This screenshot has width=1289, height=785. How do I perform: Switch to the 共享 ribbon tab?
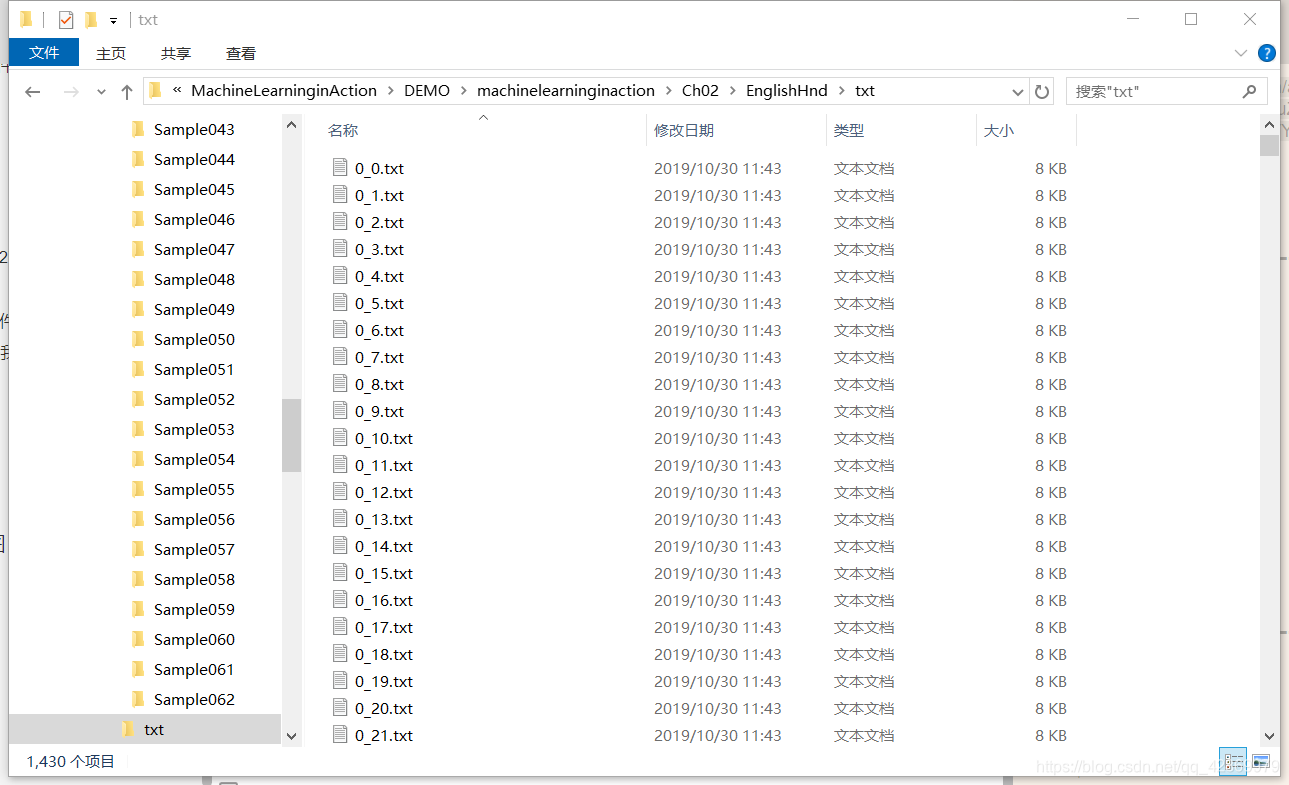click(x=176, y=54)
